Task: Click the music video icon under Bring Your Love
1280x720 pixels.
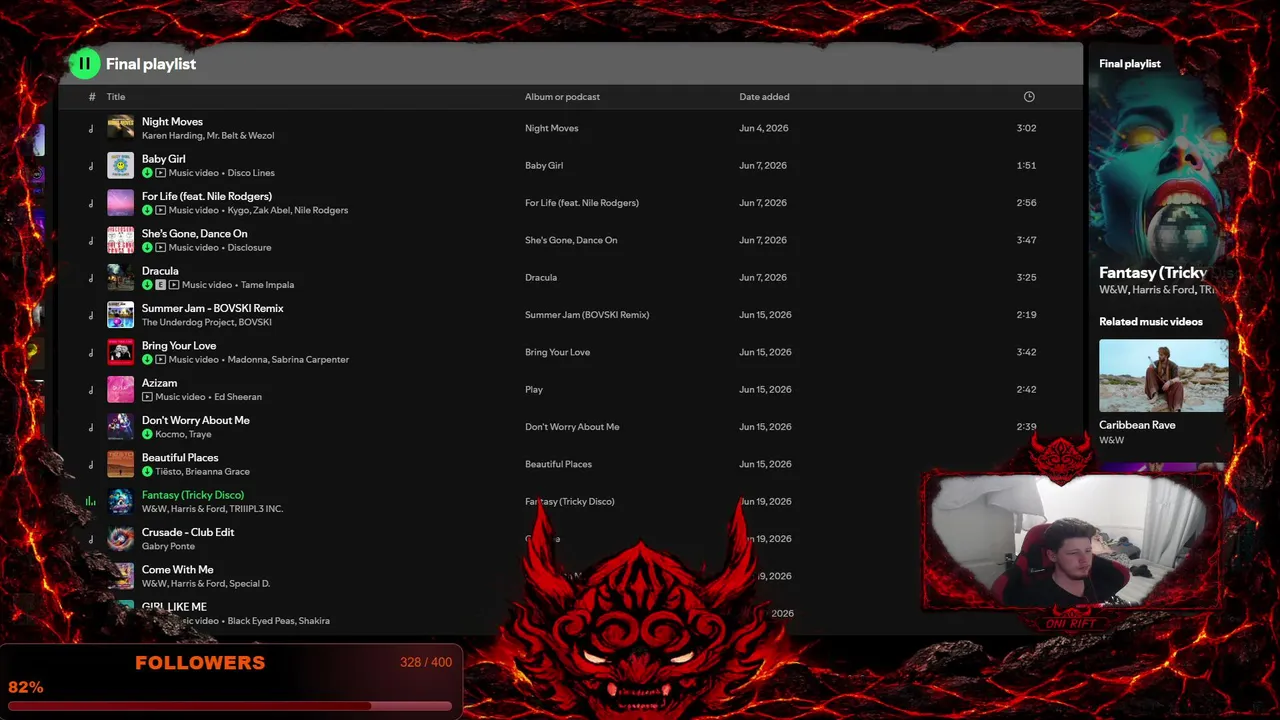Action: coord(160,359)
